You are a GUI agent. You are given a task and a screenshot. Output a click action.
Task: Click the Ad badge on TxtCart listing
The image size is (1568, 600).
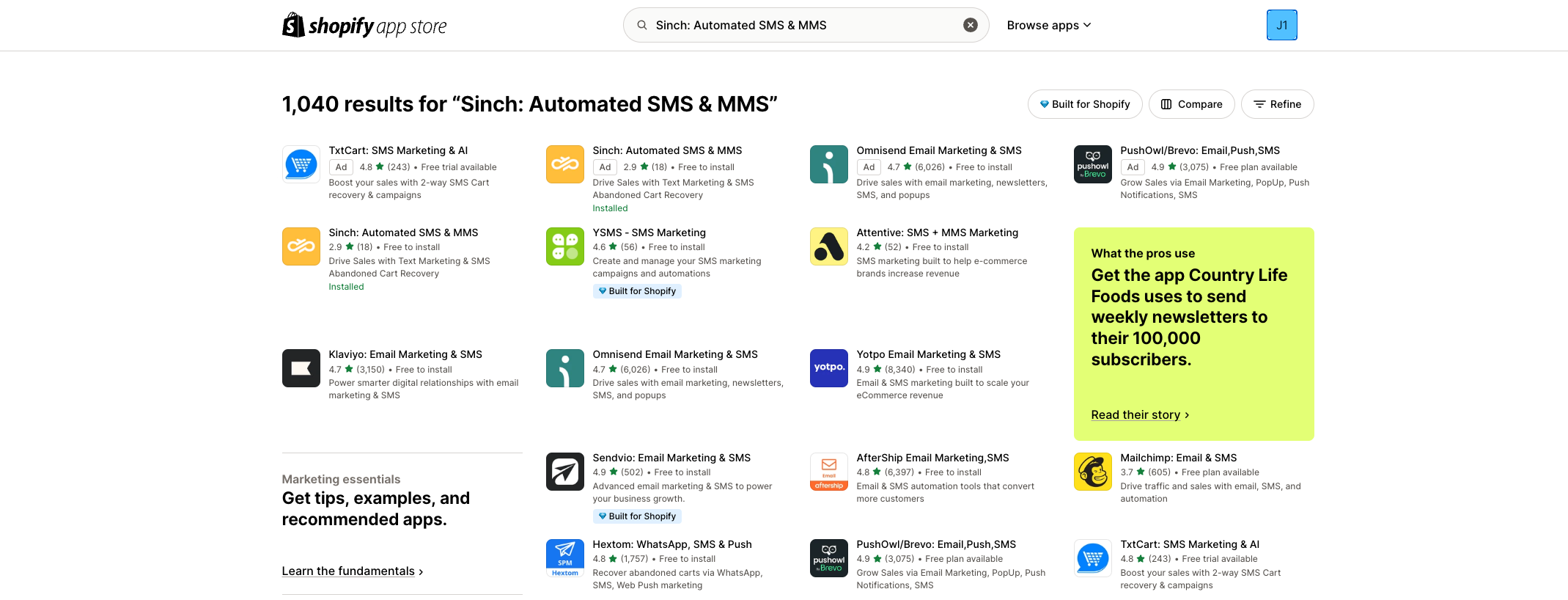coord(341,167)
